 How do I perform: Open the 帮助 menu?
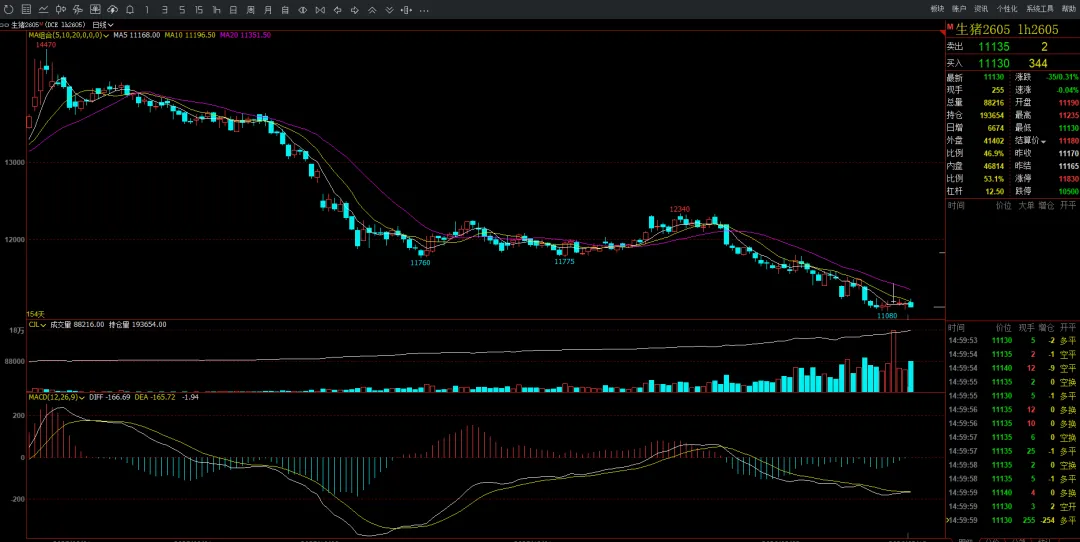1068,9
